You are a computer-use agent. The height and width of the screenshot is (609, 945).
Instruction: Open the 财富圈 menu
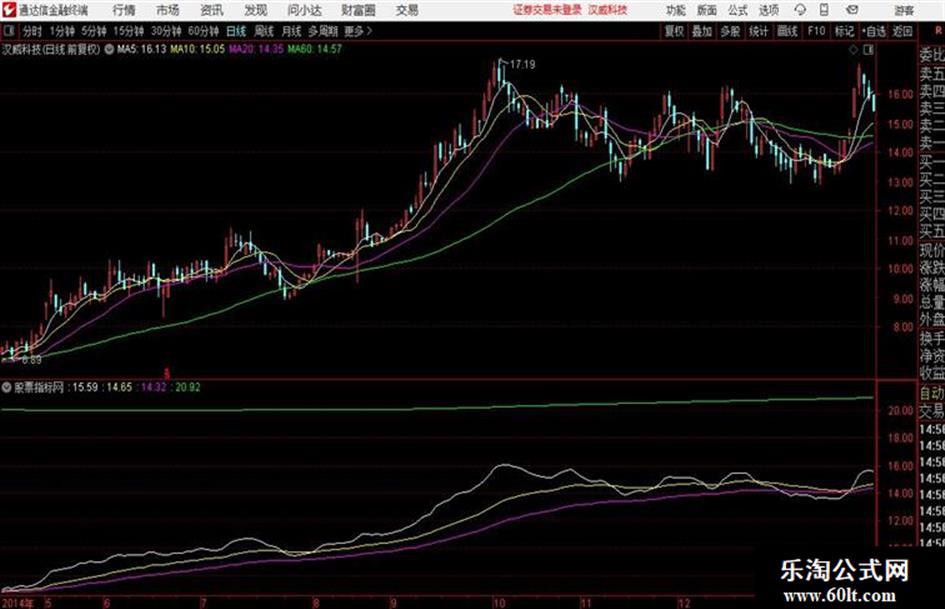click(358, 10)
